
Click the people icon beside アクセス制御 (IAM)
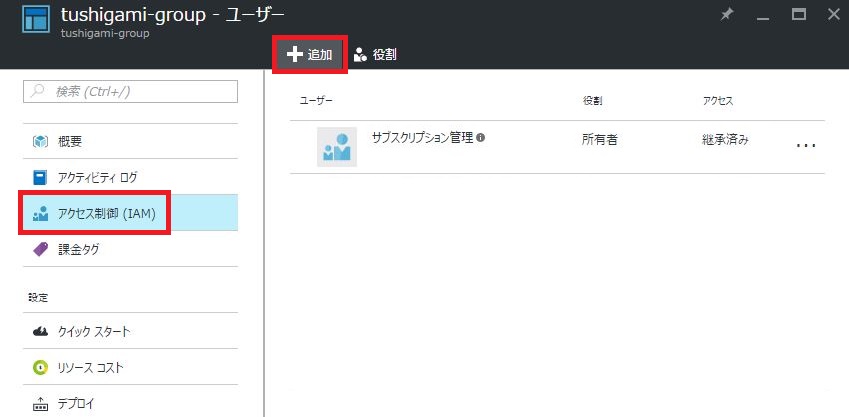(41, 213)
